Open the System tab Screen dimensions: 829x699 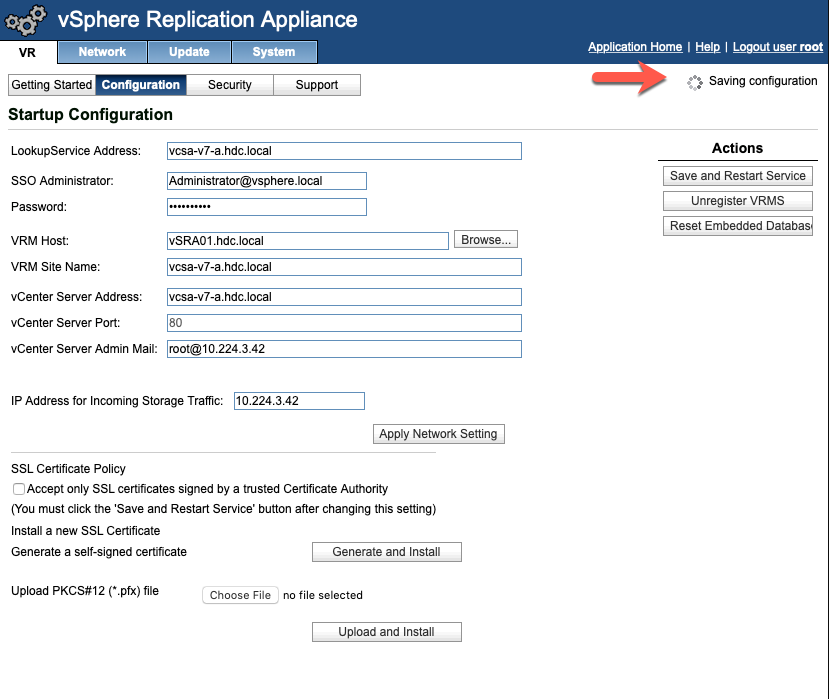click(x=274, y=52)
